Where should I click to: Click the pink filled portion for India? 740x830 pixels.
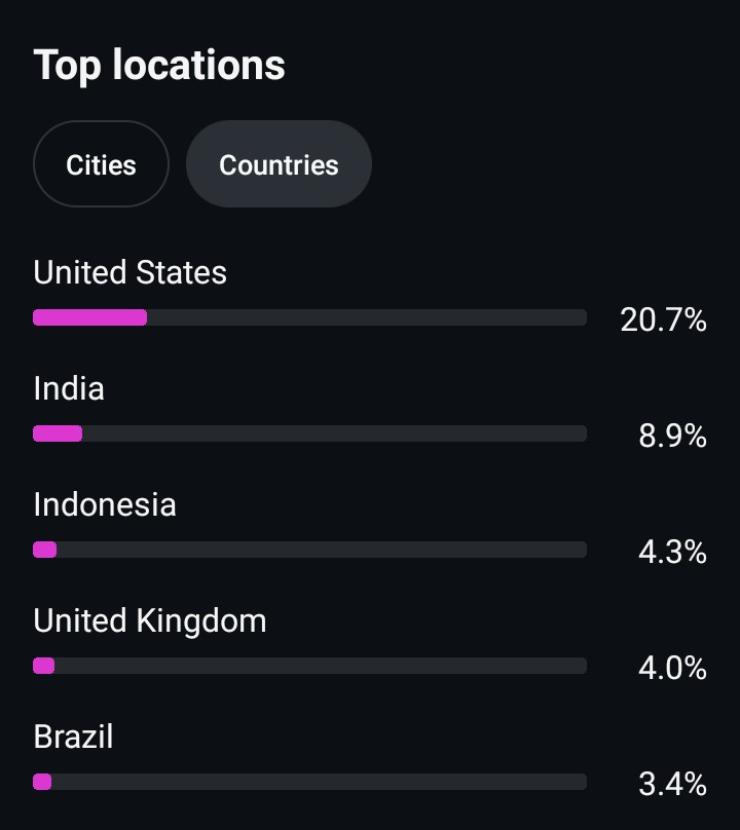(58, 434)
